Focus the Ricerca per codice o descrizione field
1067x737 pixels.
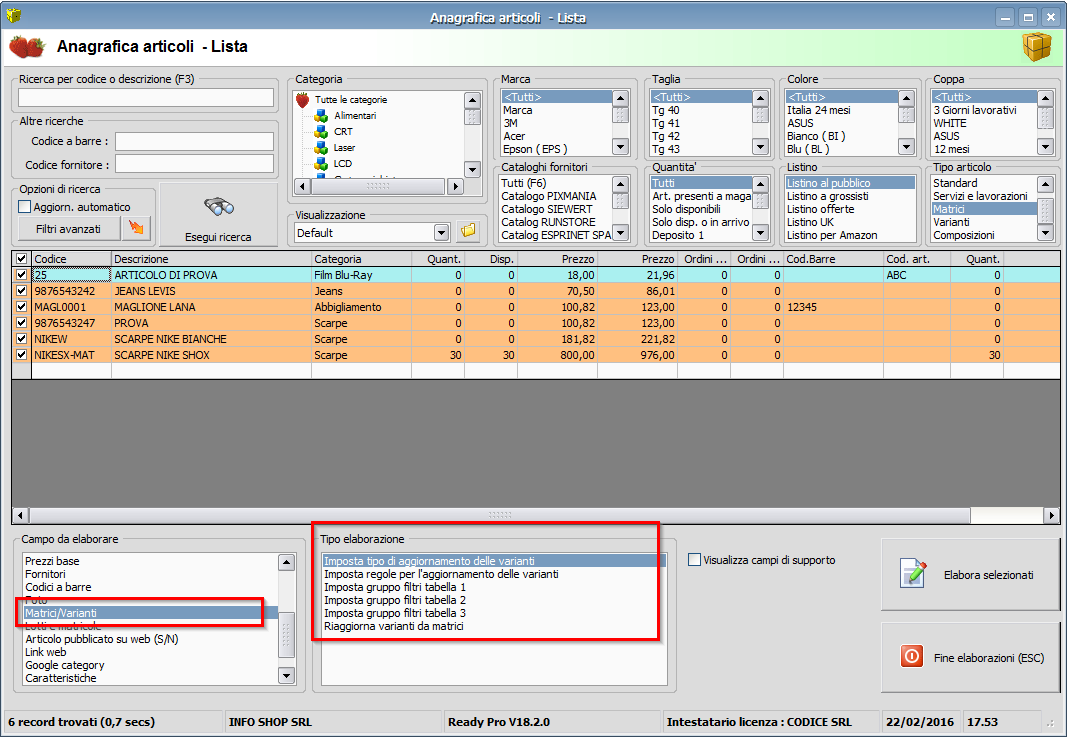pos(146,98)
